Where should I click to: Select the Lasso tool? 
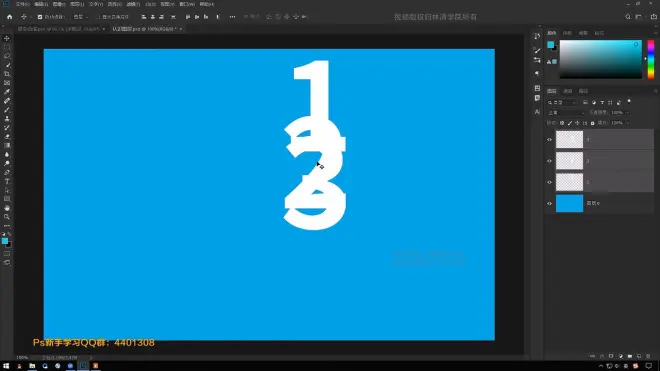[7, 56]
